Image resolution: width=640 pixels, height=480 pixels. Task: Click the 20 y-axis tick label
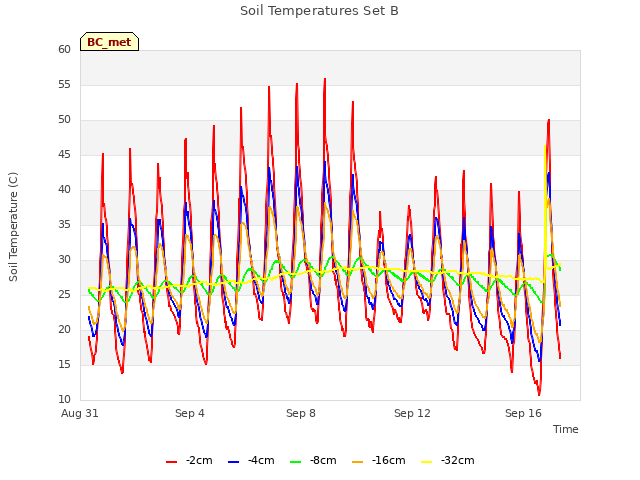[64, 329]
